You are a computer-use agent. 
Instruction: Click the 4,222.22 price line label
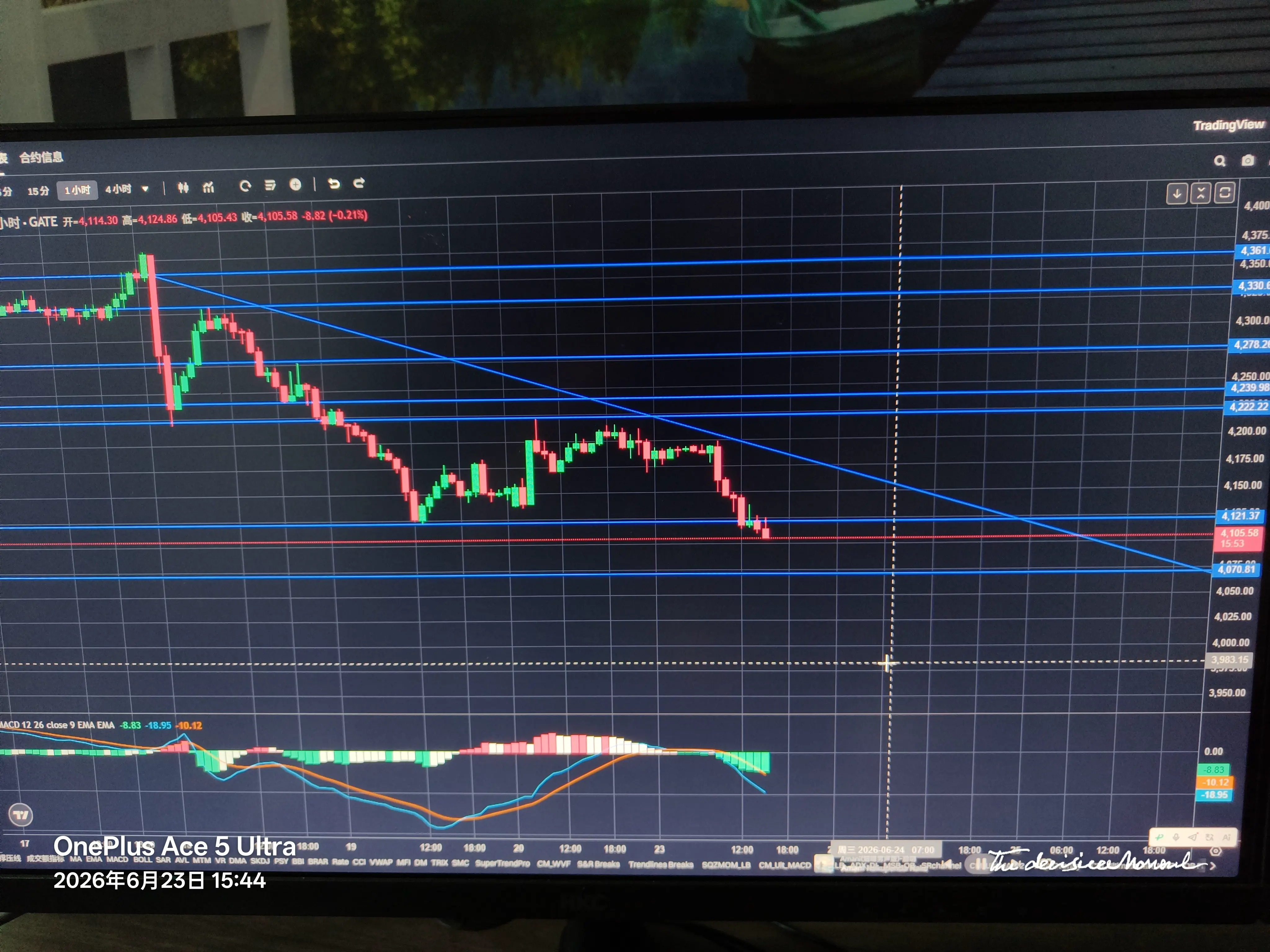click(x=1247, y=407)
